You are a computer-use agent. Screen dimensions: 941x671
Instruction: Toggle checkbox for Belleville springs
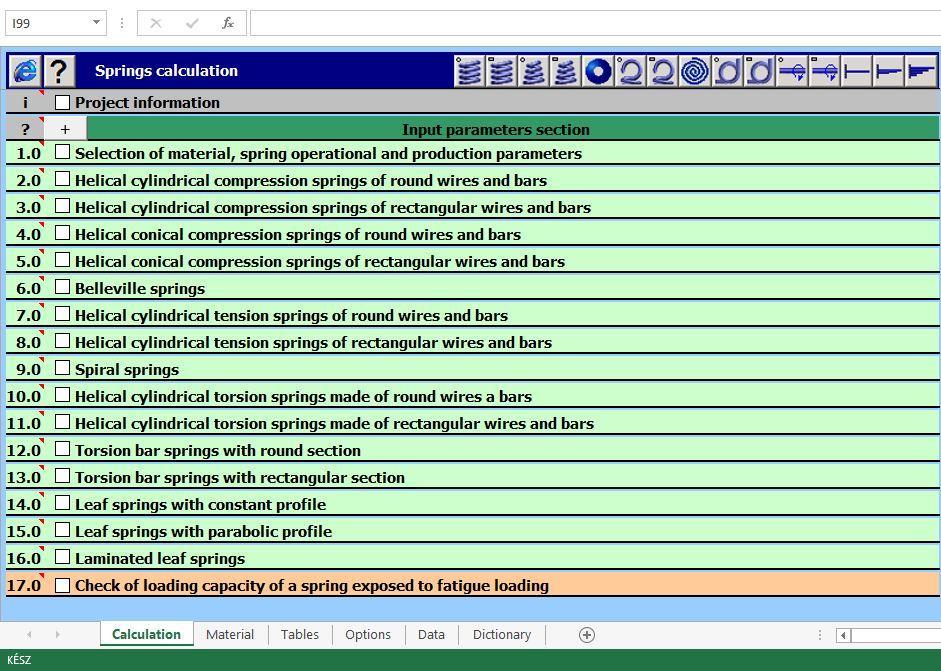point(62,287)
